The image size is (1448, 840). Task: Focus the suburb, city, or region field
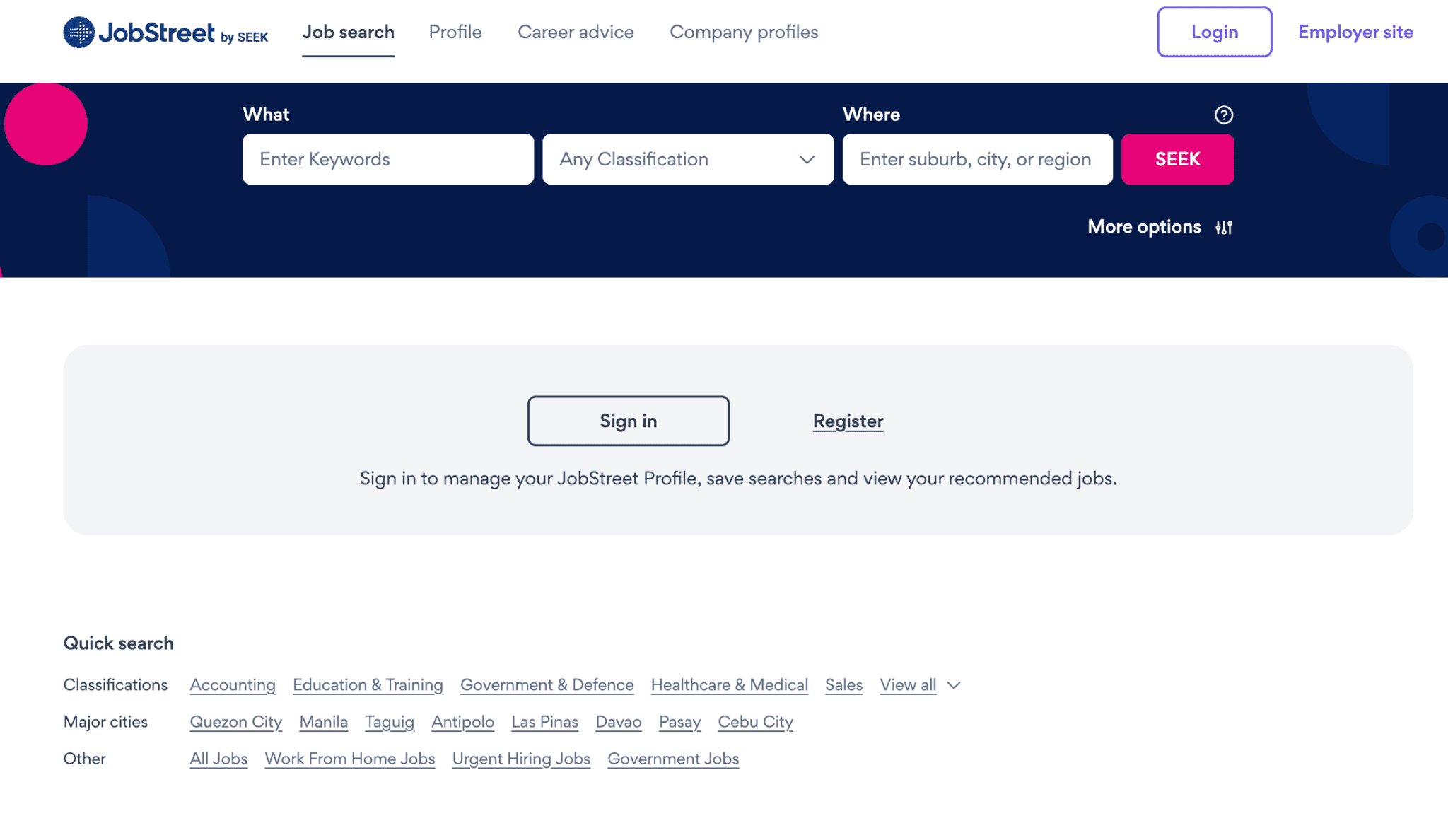point(976,159)
